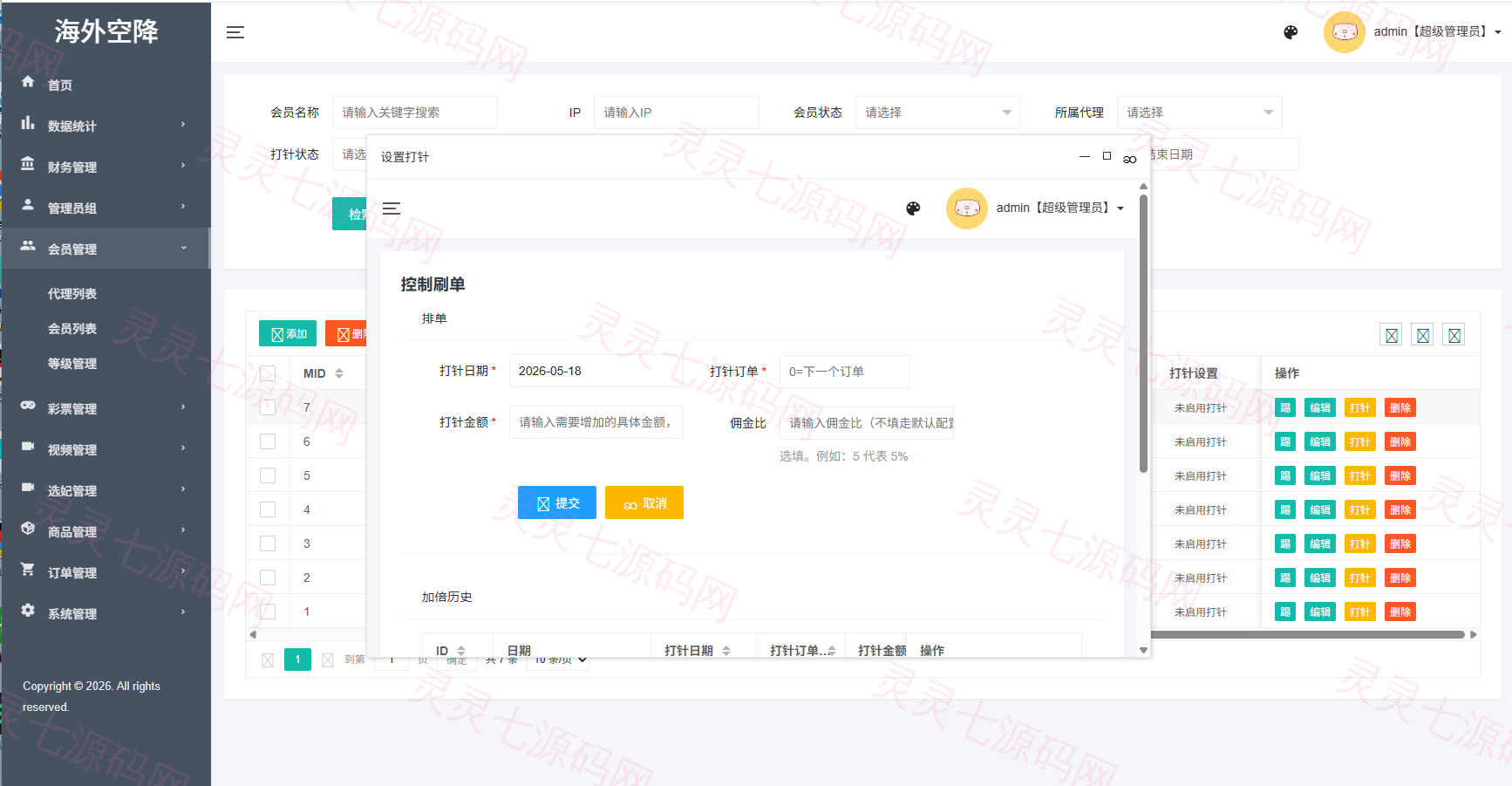Click the 打针金额 input field
The image size is (1512, 786).
coord(596,422)
